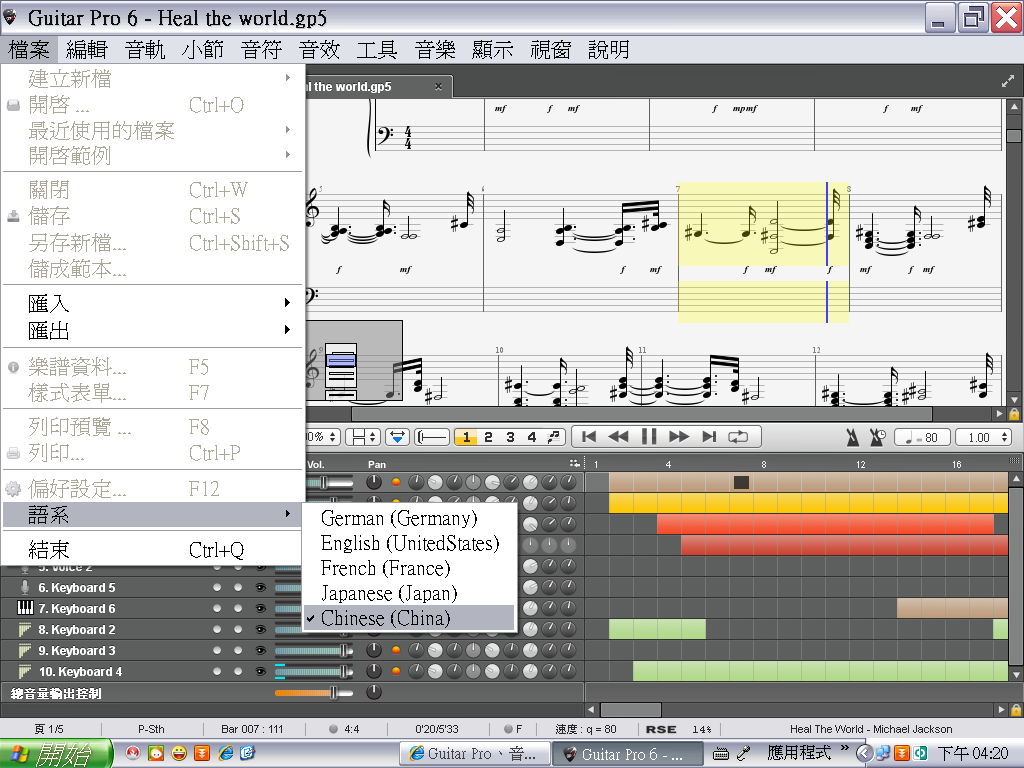Toggle solo dot for 7. Keyboard 6
The width and height of the screenshot is (1024, 768).
(x=217, y=609)
